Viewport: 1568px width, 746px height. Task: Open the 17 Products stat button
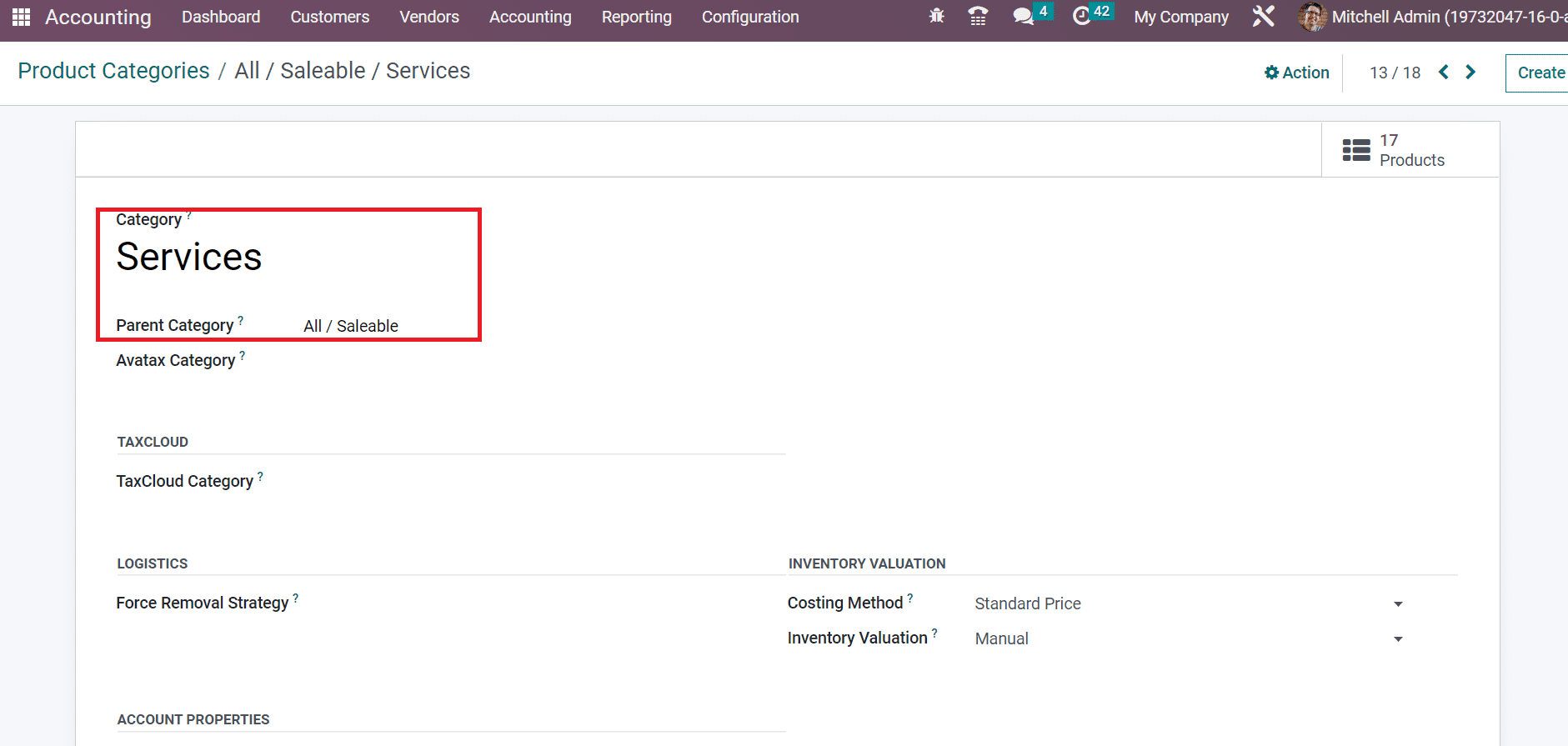pyautogui.click(x=1410, y=150)
